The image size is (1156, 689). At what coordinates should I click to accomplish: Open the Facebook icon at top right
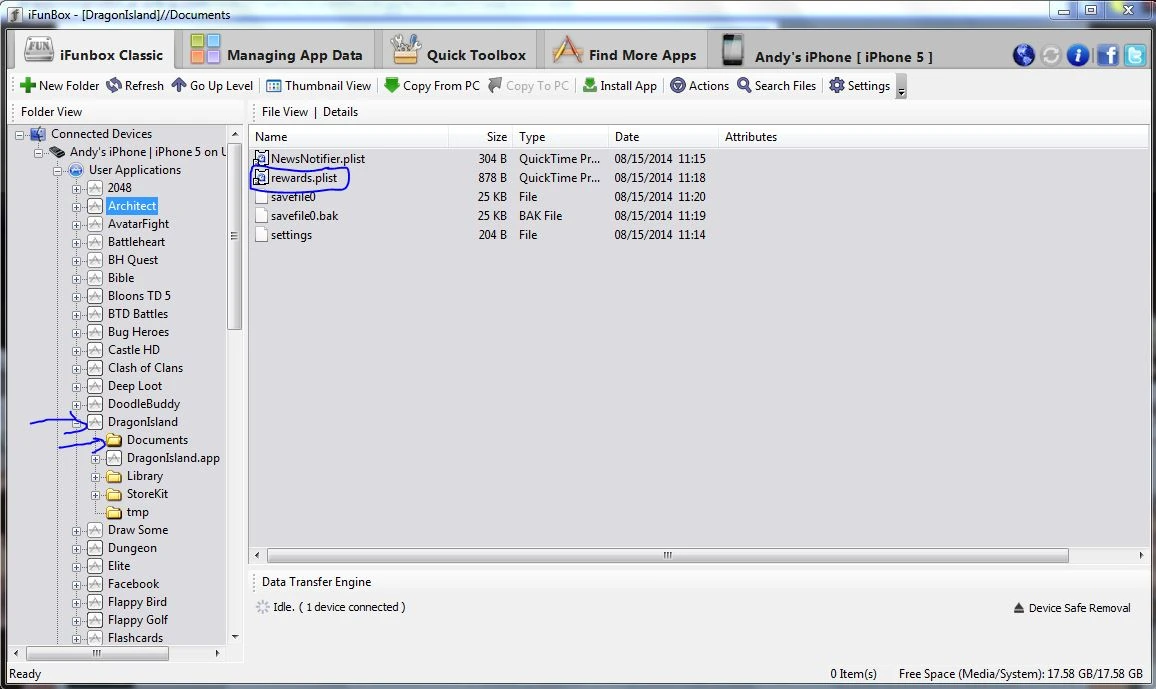point(1108,55)
